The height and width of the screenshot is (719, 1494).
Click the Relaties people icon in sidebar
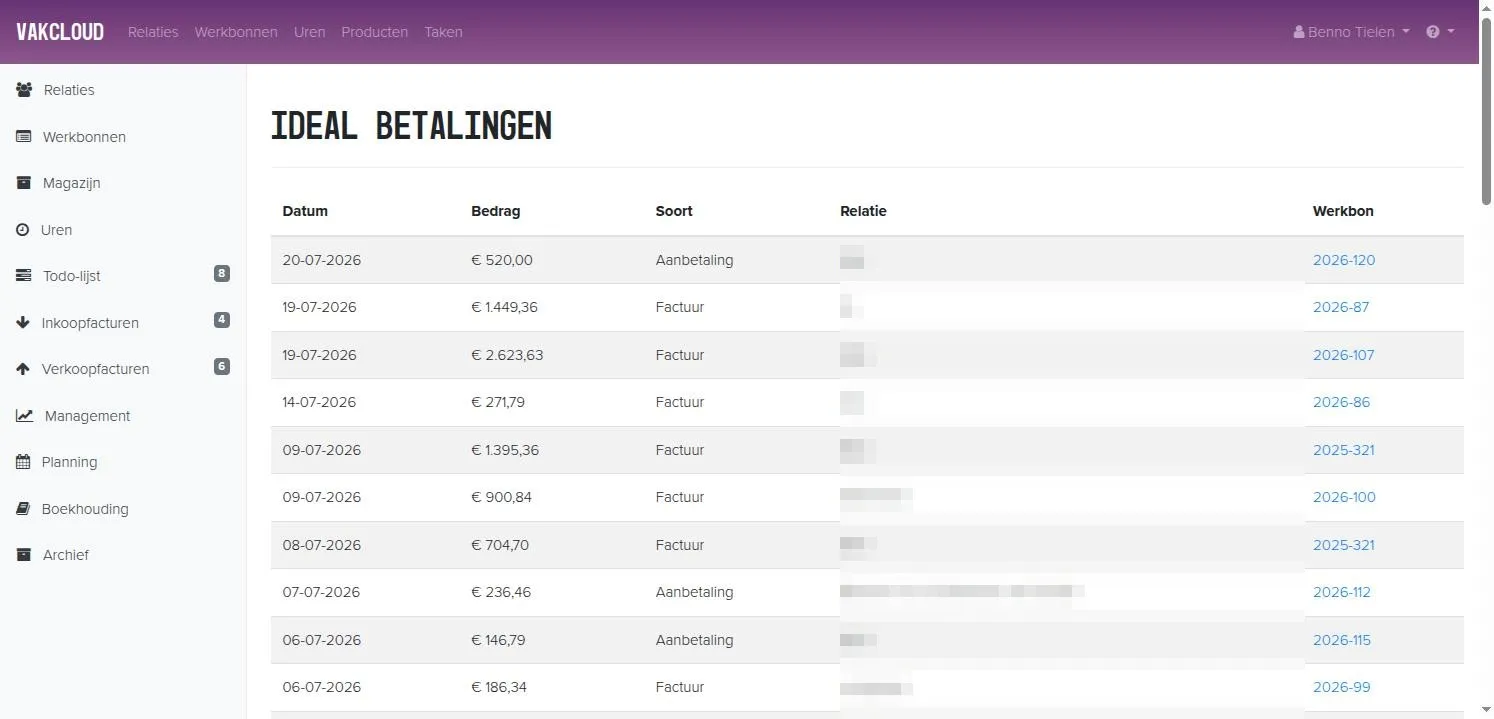pyautogui.click(x=24, y=90)
